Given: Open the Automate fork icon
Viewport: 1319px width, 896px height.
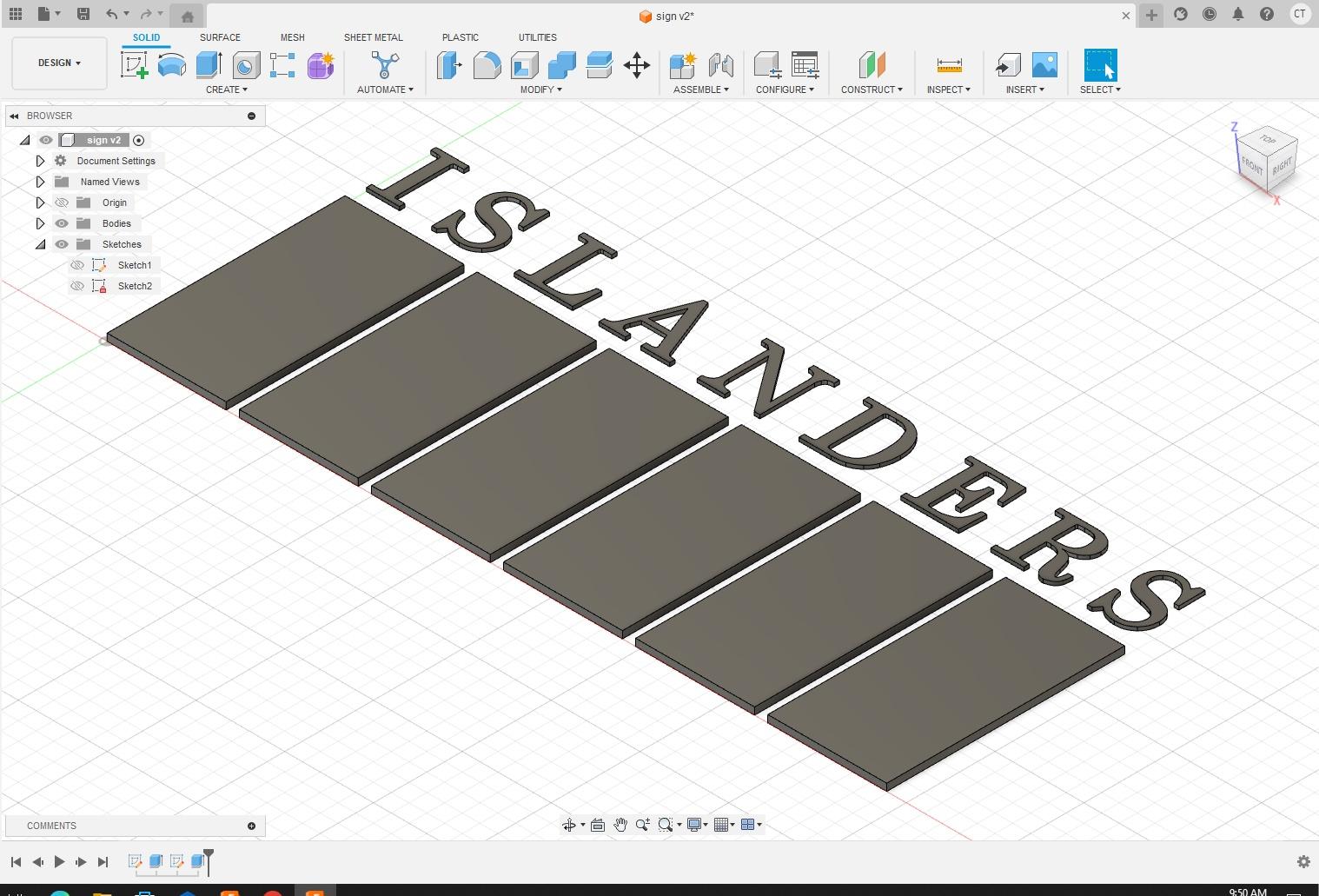Looking at the screenshot, I should 384,65.
